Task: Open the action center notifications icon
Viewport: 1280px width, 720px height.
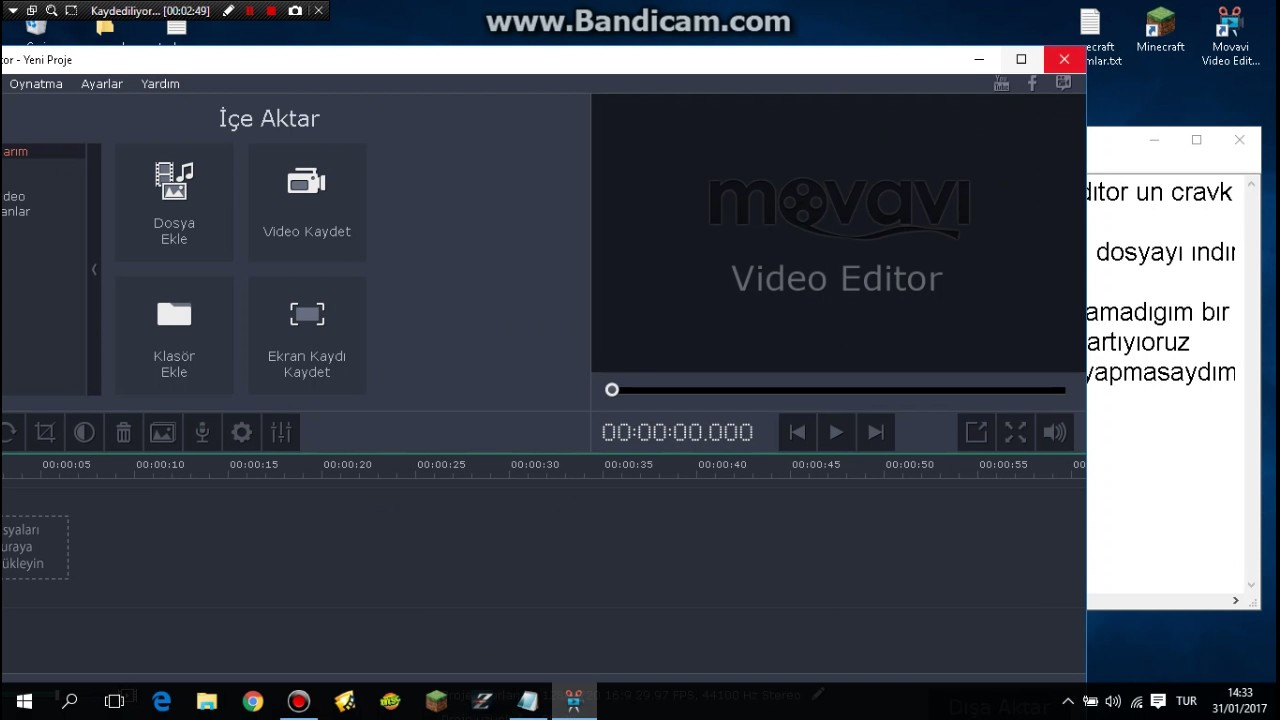Action: tap(1158, 702)
